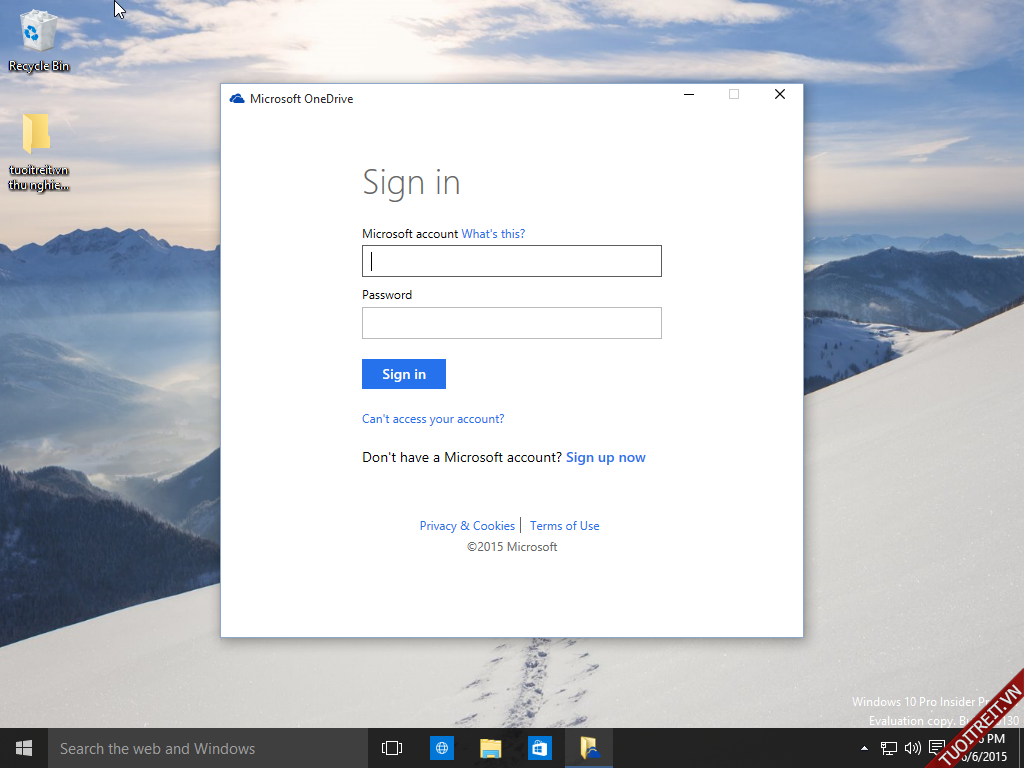Focus the Microsoft account input field
Screen dimensions: 1024x768
point(511,261)
